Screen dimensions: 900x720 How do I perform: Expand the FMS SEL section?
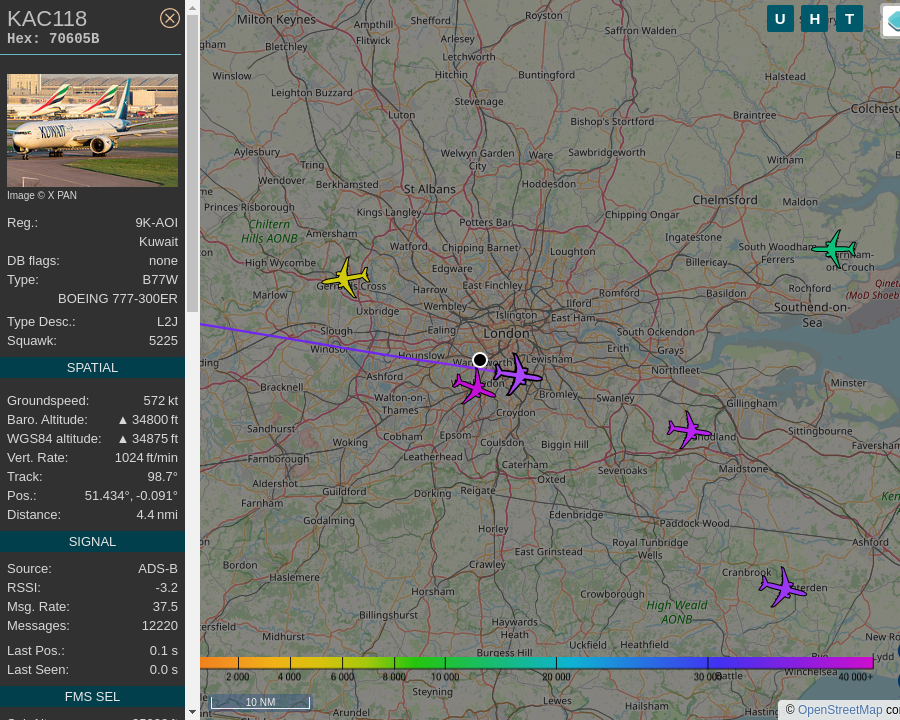click(92, 696)
